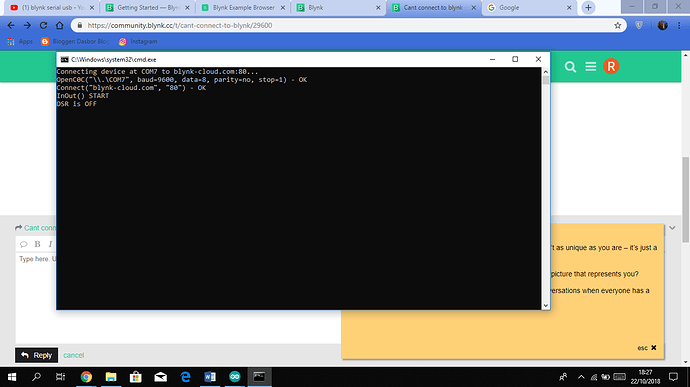690x387 pixels.
Task: Open the hamburger menu next to search
Action: pos(591,66)
